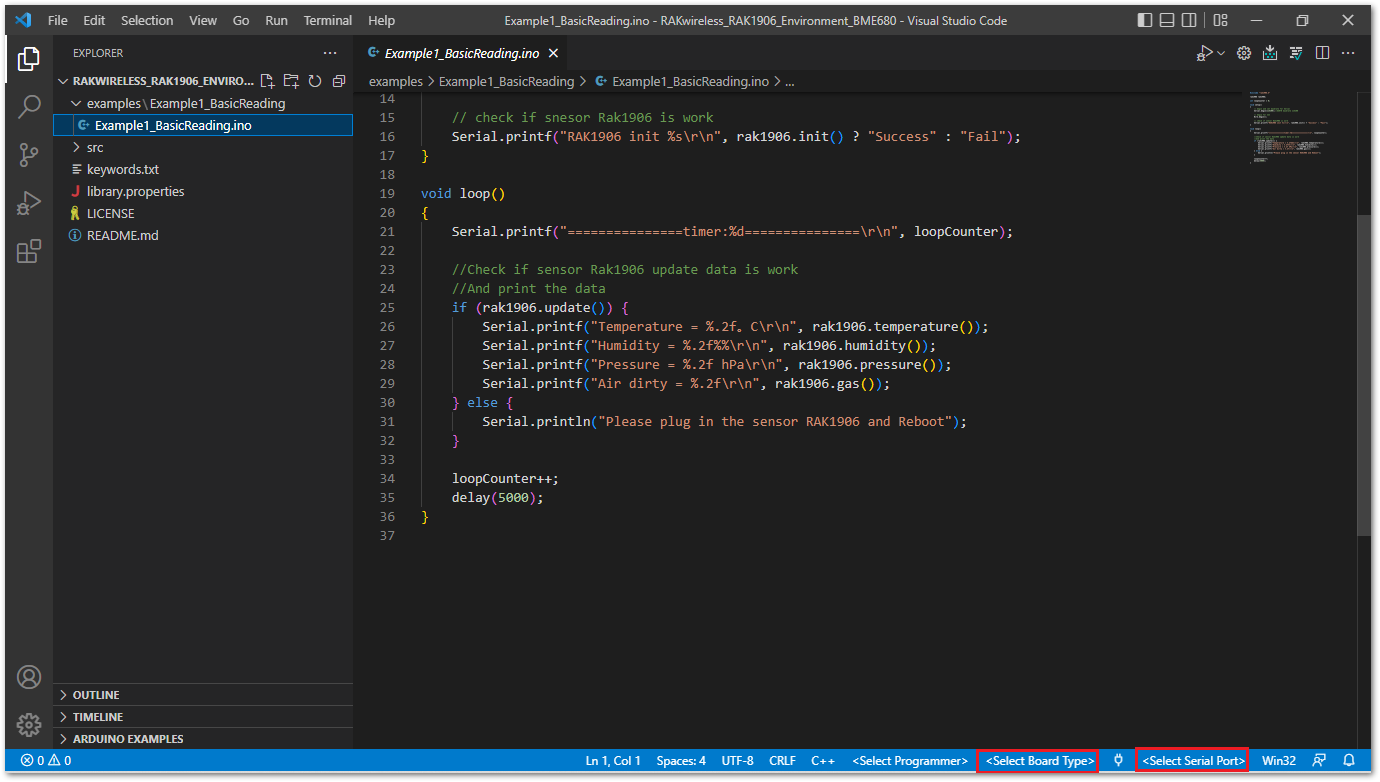
Task: Click Select Serial Port in status bar
Action: tap(1193, 761)
